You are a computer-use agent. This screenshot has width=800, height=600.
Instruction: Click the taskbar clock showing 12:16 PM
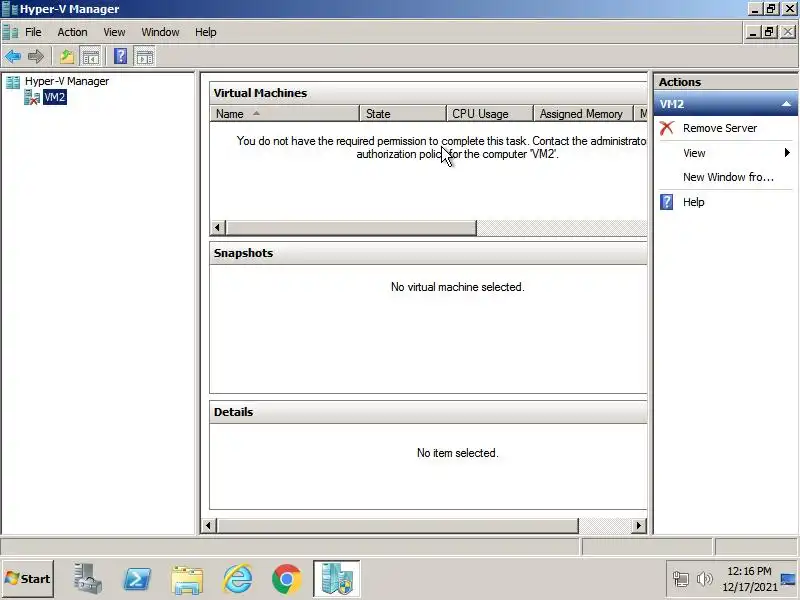pyautogui.click(x=749, y=579)
